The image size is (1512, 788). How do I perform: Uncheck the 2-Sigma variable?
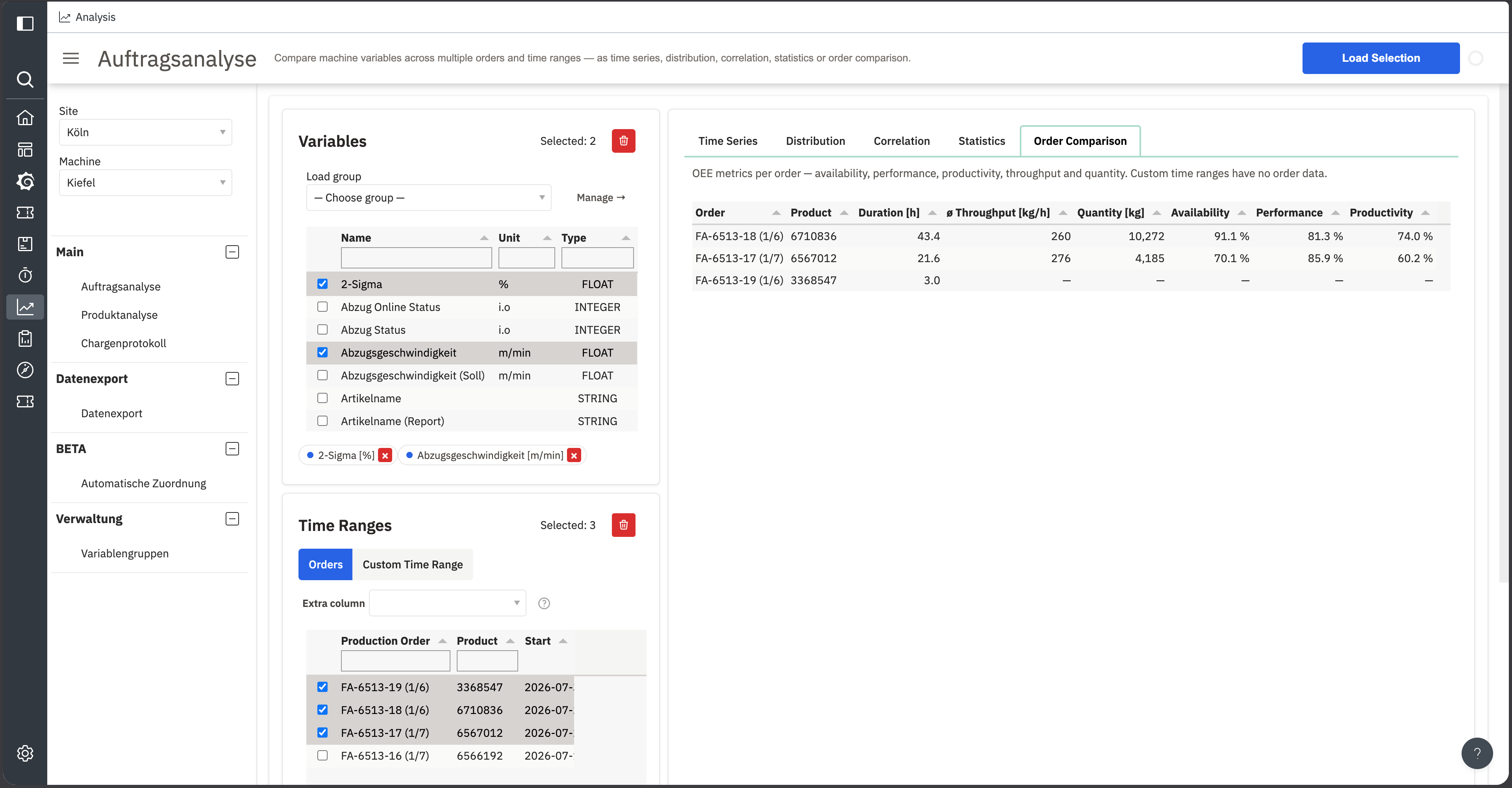coord(322,284)
